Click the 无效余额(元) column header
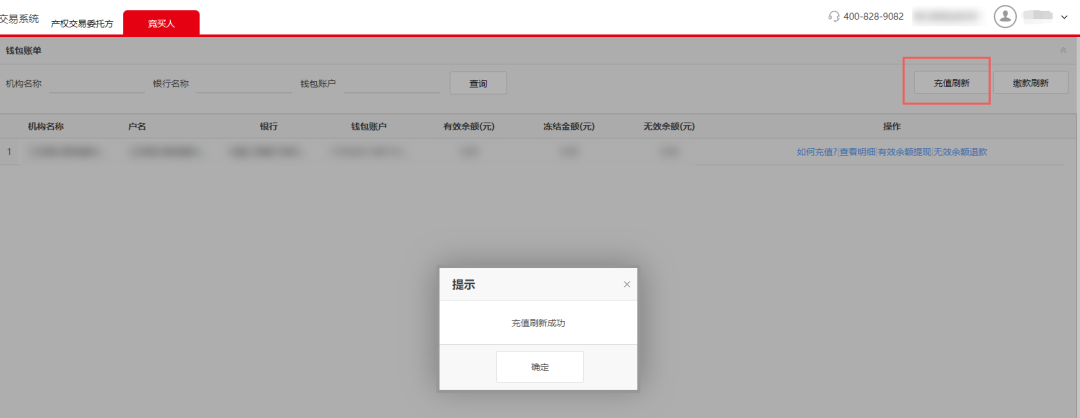 [669, 127]
